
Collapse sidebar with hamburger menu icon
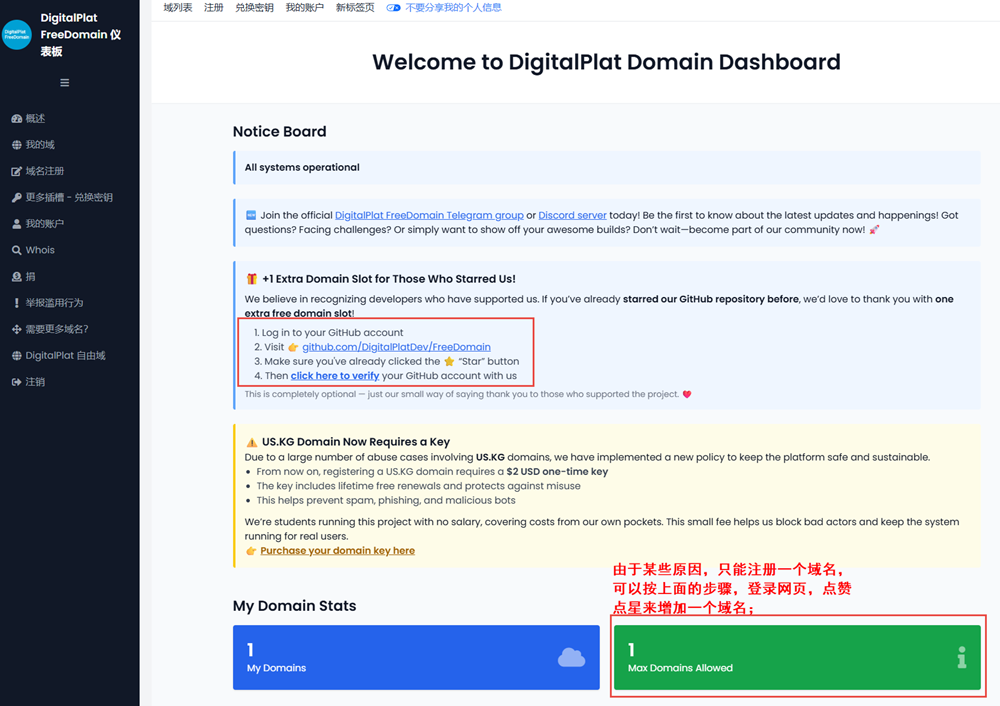click(64, 82)
